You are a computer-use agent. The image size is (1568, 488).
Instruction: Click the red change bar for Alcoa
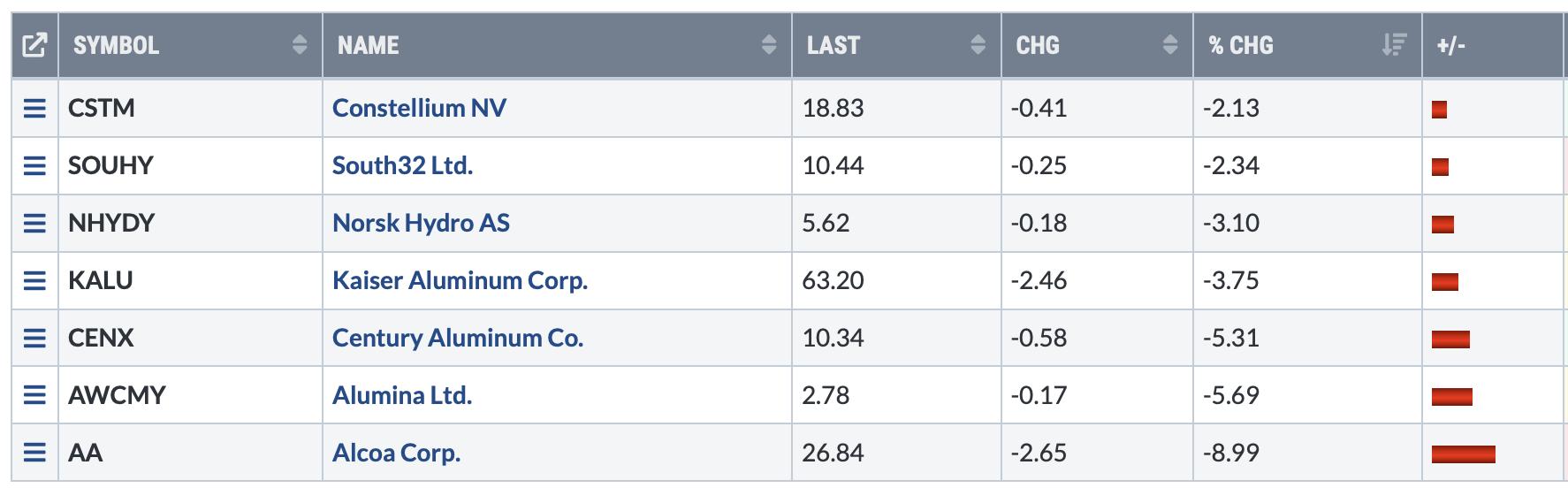[x=1464, y=454]
